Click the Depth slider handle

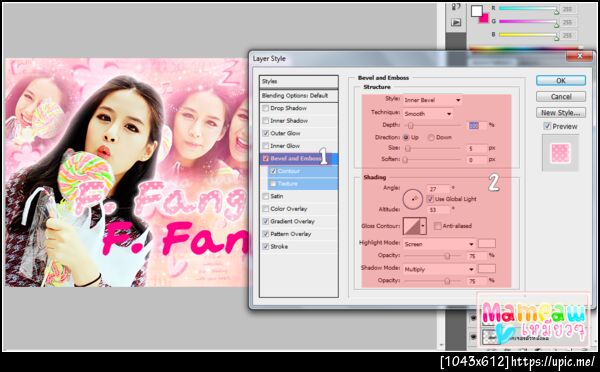click(x=410, y=126)
